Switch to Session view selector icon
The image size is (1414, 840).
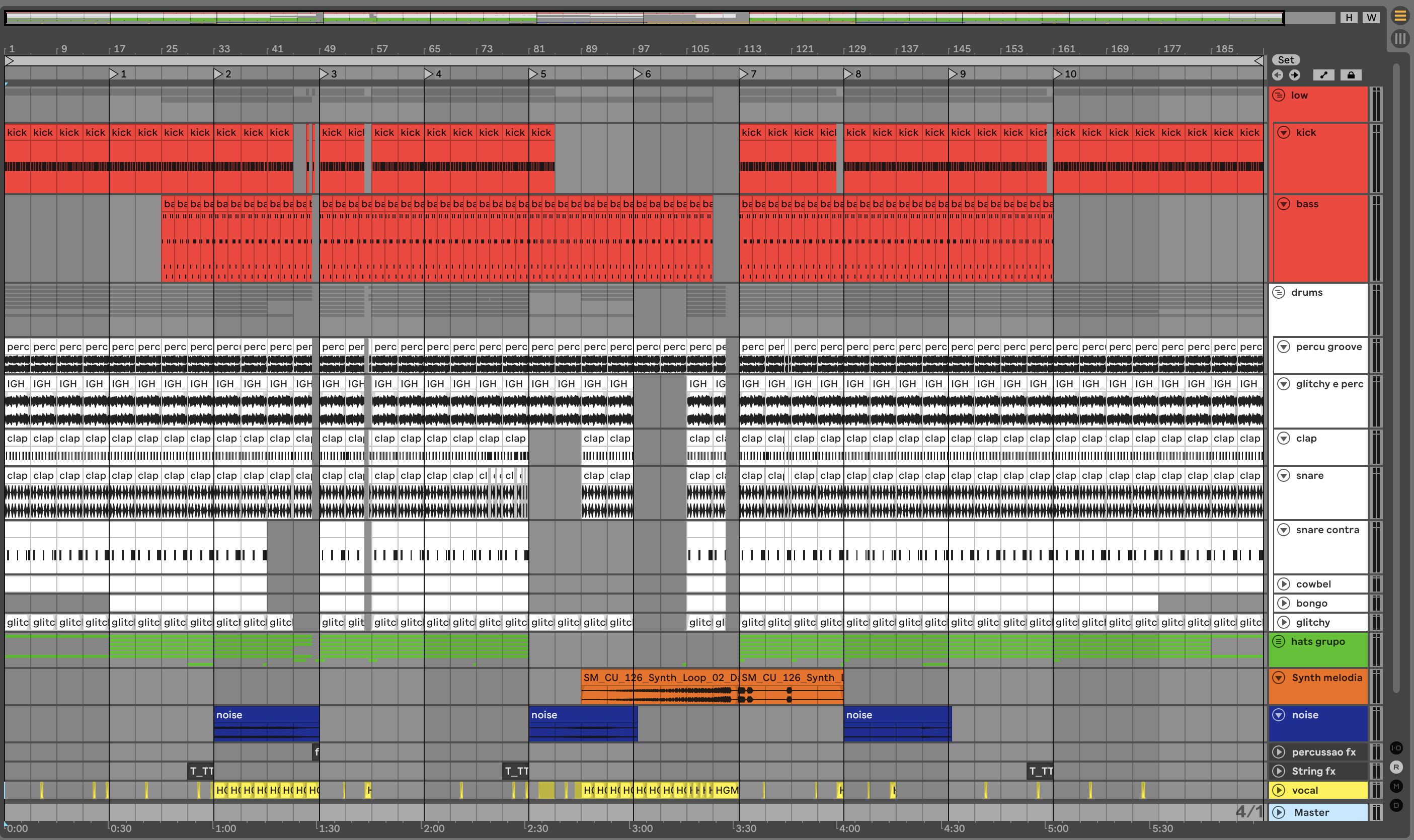(1400, 39)
